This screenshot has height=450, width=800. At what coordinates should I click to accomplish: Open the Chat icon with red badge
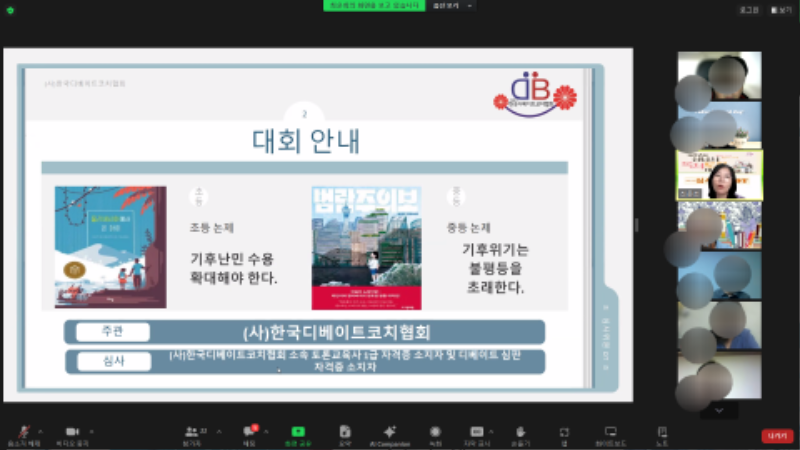[x=249, y=432]
